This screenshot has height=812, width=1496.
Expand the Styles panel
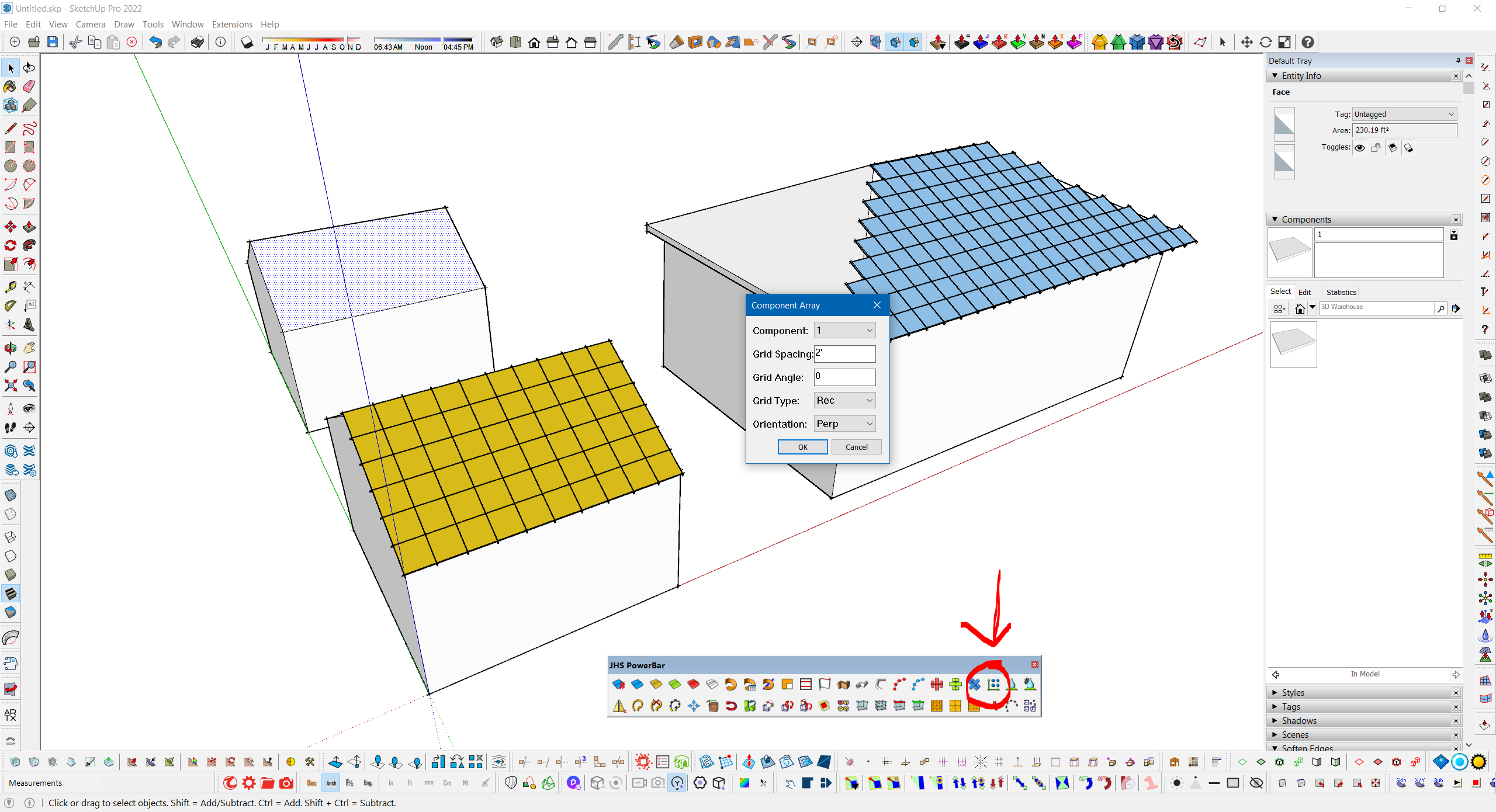1293,692
